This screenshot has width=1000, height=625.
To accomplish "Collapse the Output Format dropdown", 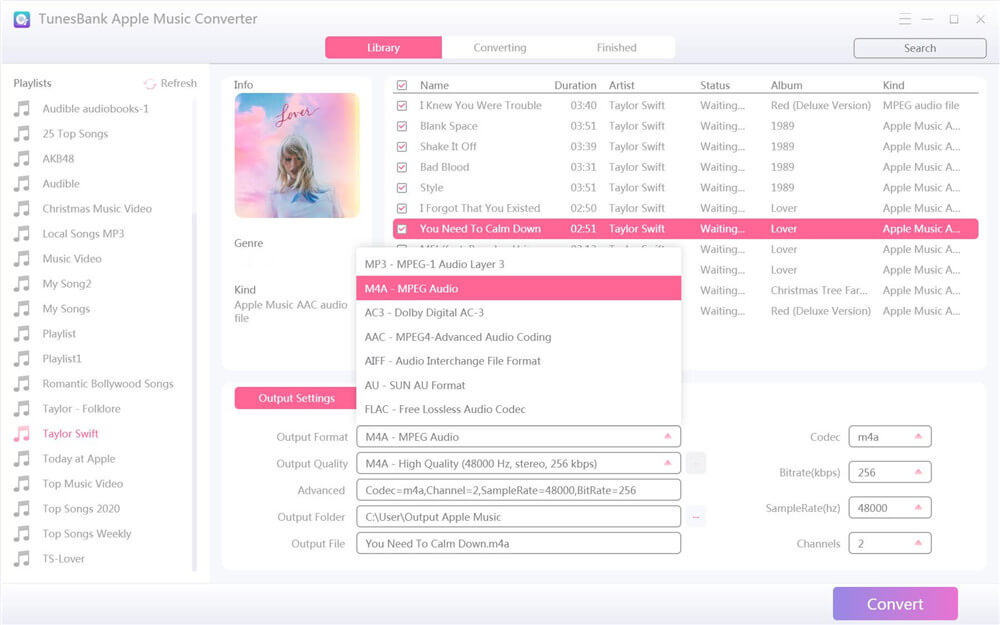I will click(668, 437).
